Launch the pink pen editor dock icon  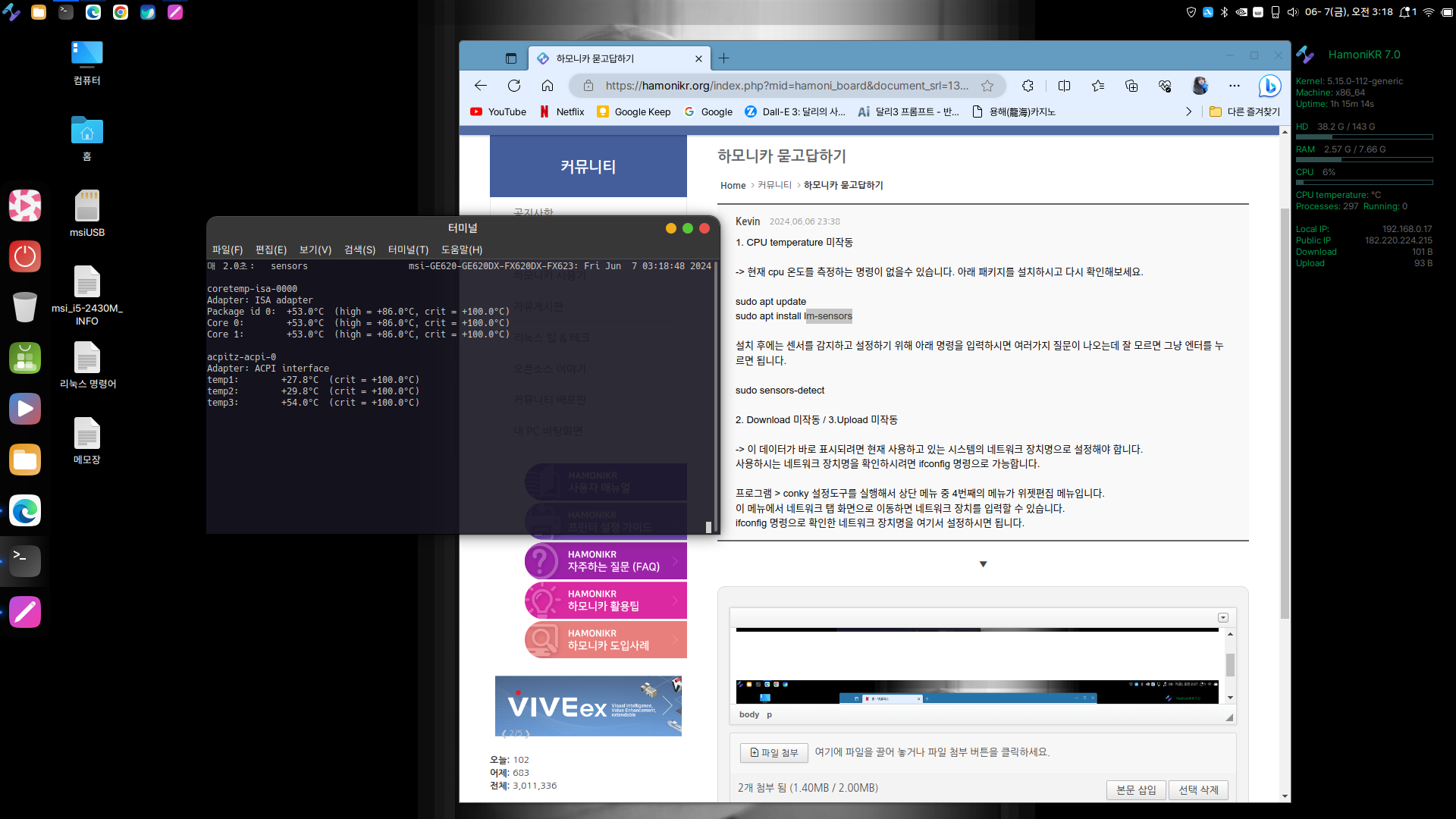coord(25,612)
